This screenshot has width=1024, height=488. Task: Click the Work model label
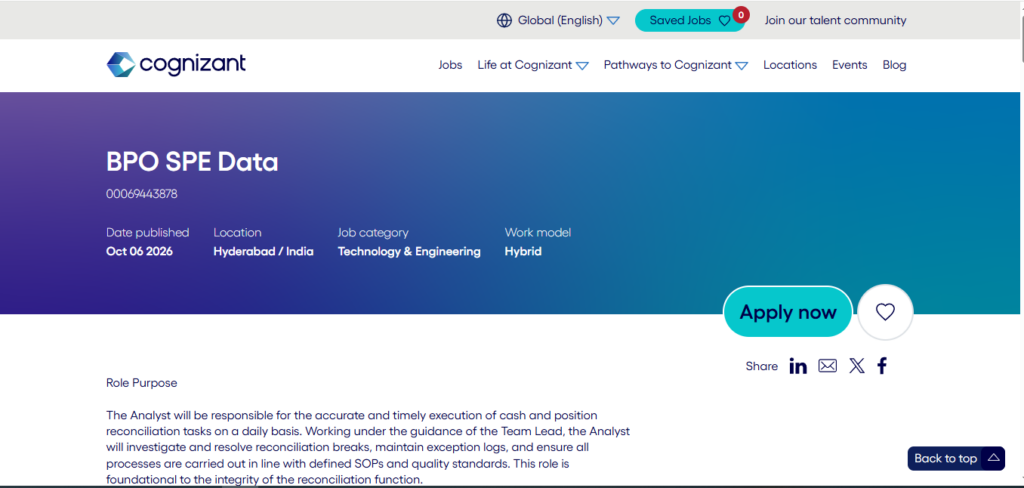pos(537,233)
